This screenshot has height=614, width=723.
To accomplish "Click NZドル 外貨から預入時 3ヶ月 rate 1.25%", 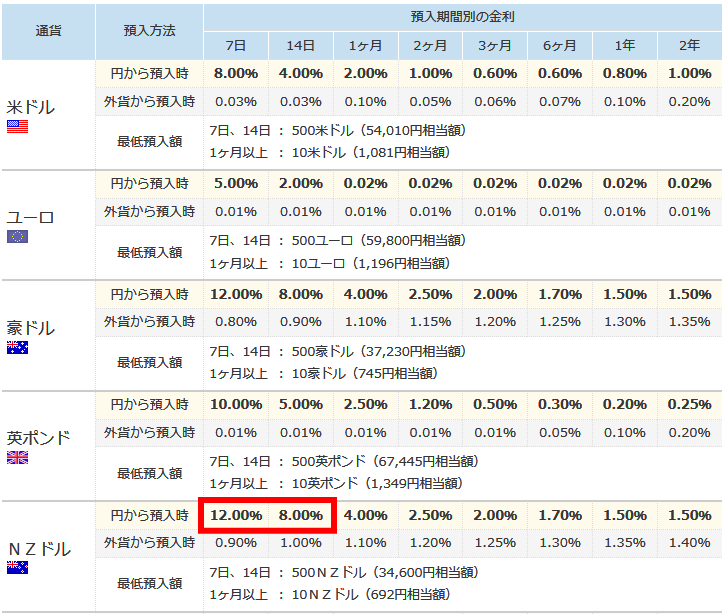I will [495, 543].
